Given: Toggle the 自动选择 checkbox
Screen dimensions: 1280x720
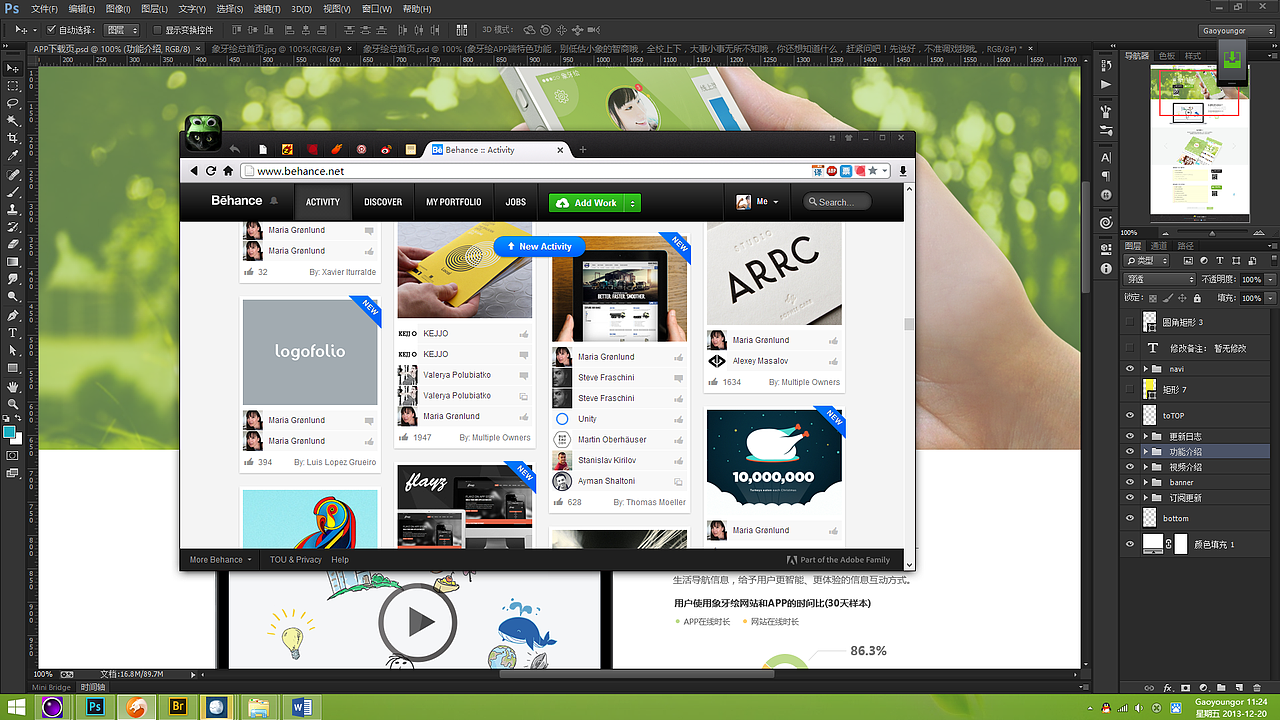Looking at the screenshot, I should [x=51, y=30].
